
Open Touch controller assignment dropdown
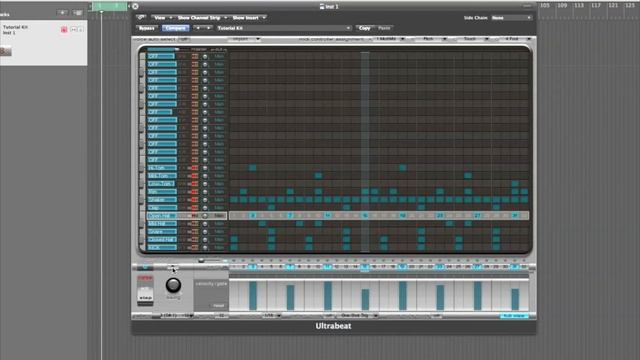[x=473, y=39]
